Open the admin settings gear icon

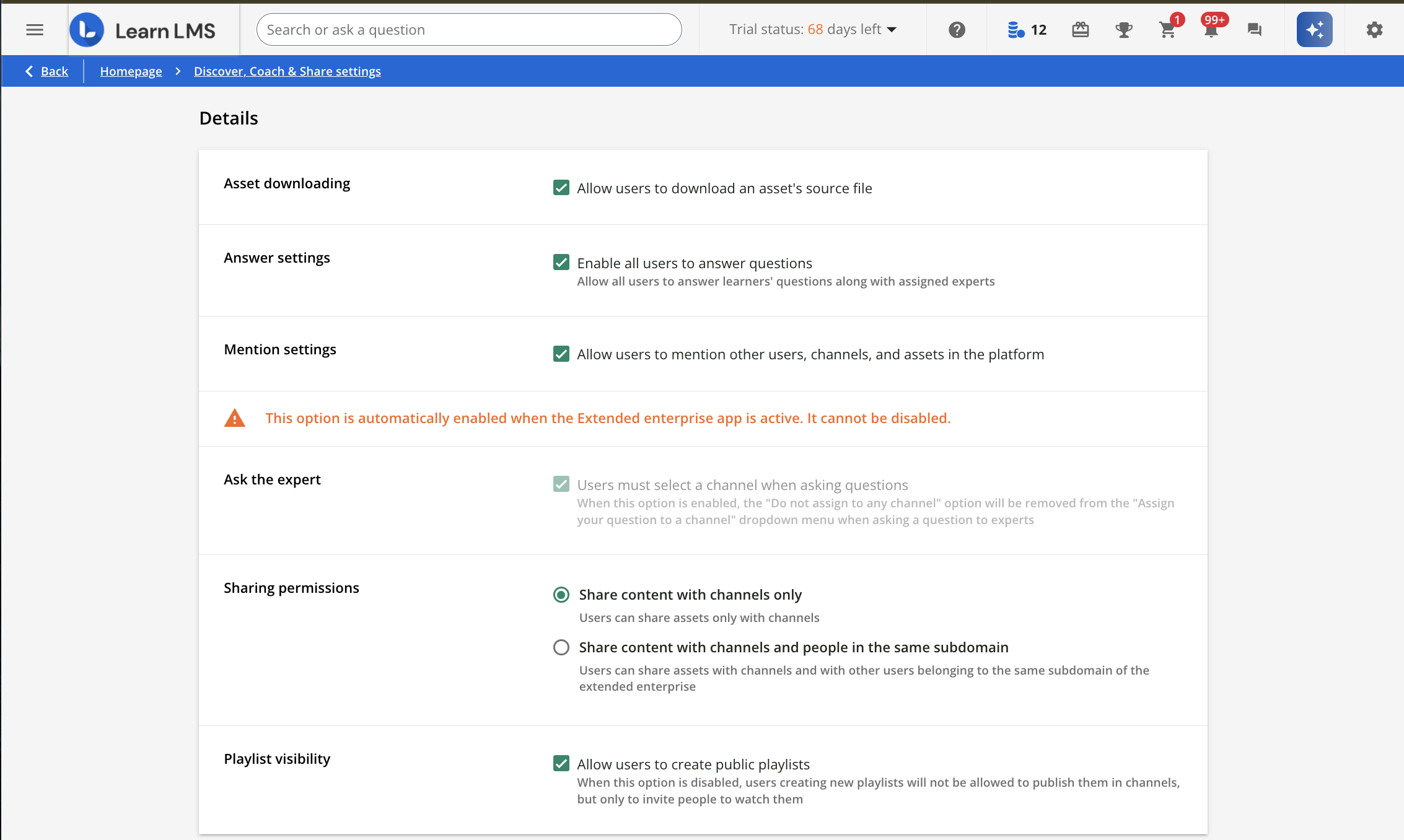(1374, 30)
